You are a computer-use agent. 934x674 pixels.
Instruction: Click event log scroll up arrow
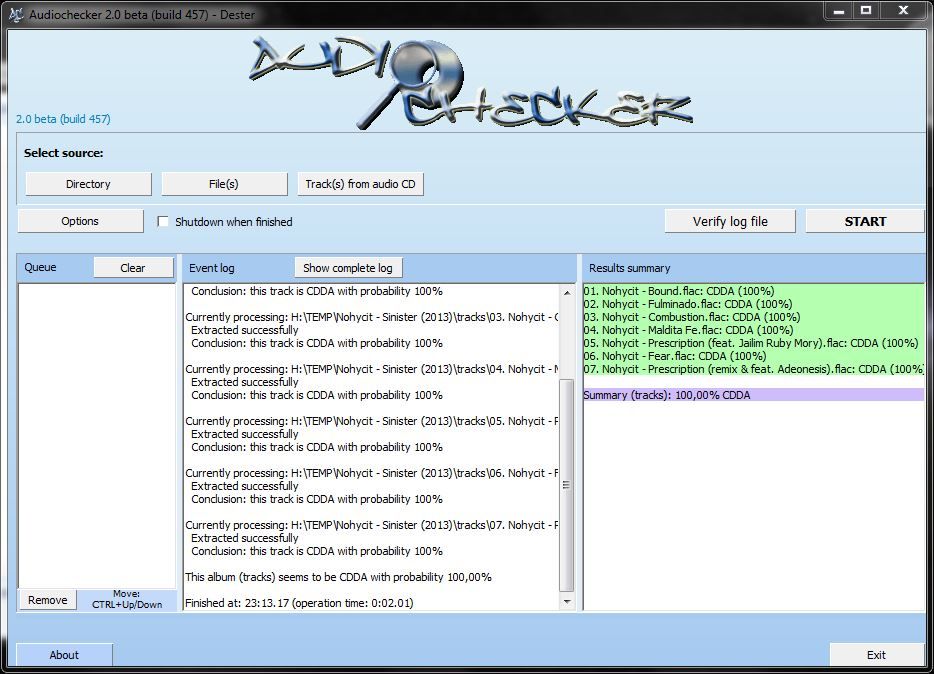pyautogui.click(x=566, y=292)
